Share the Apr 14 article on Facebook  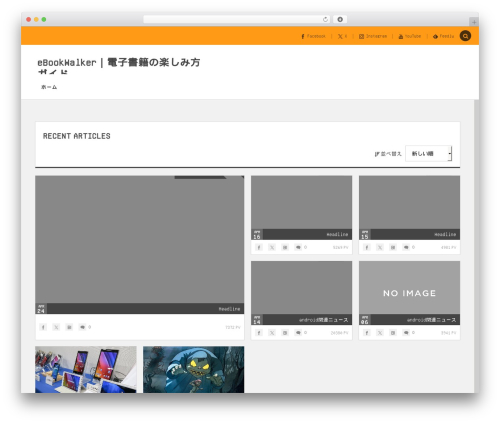(x=259, y=333)
